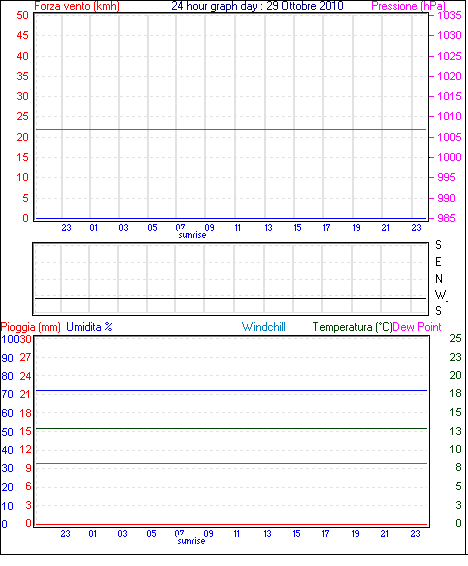Click the magenta pressure line in the top chart
The width and height of the screenshot is (468, 566).
pyautogui.click(x=231, y=129)
